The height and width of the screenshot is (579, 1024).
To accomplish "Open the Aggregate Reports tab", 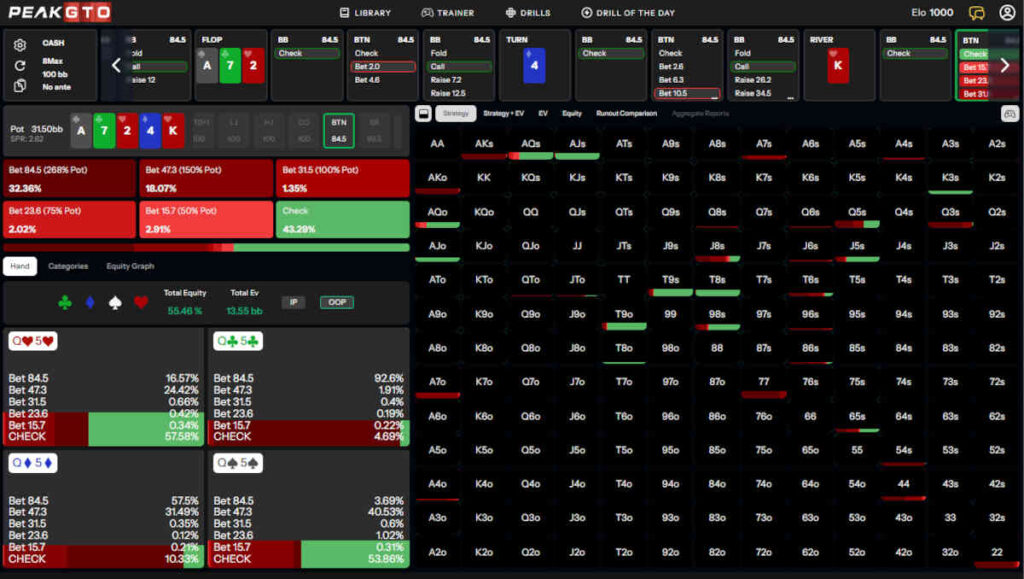I will pyautogui.click(x=700, y=114).
